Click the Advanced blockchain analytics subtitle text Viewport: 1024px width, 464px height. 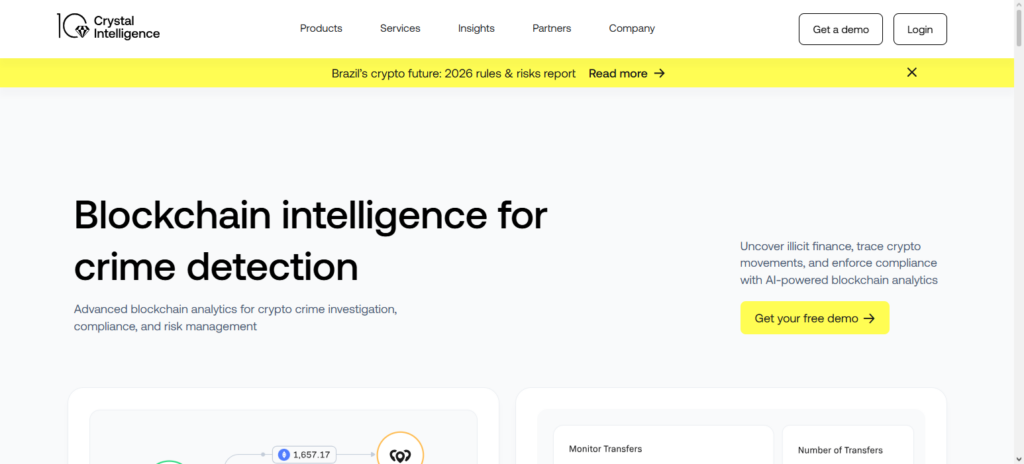pos(235,317)
